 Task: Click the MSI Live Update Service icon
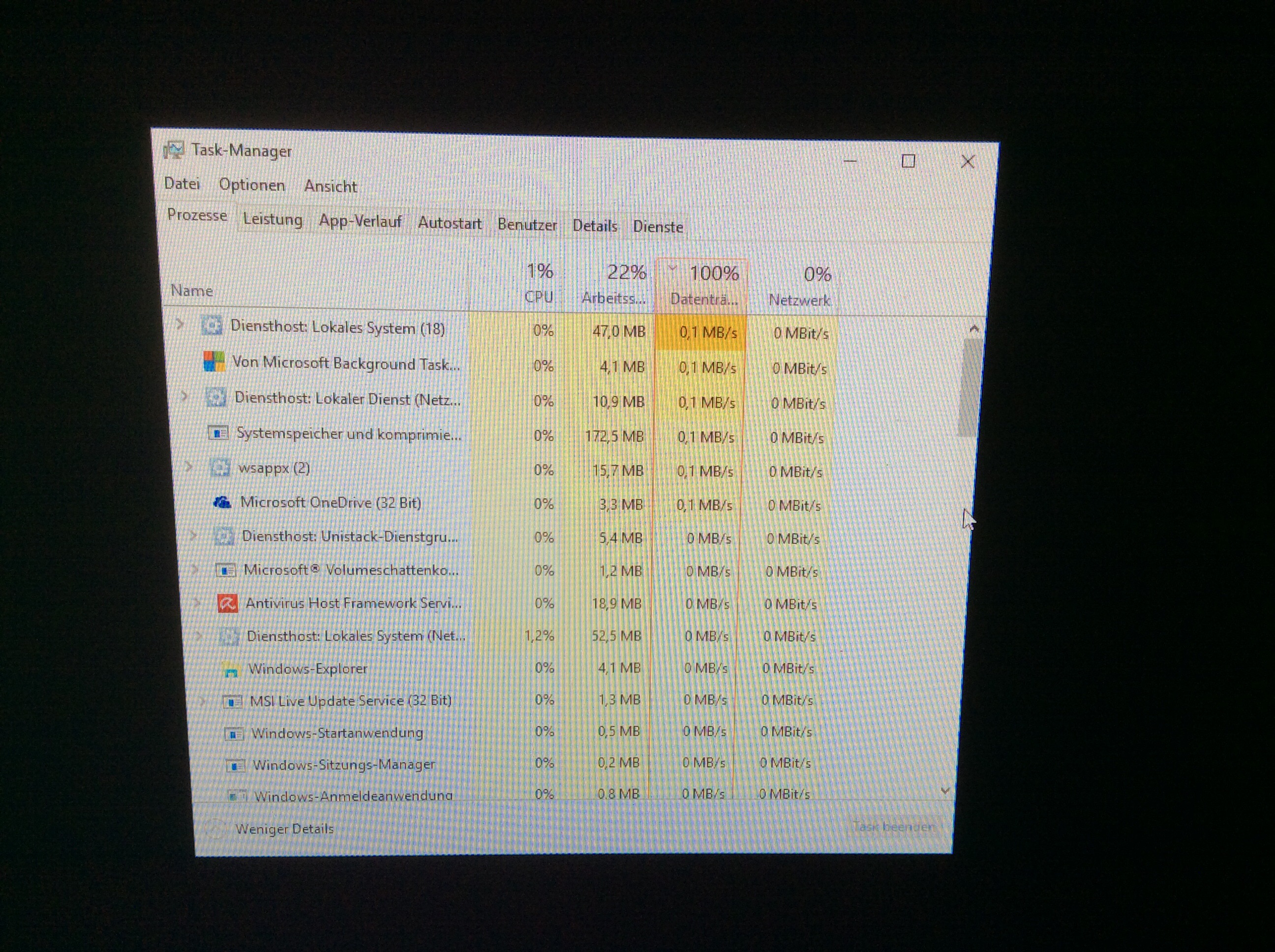[x=233, y=701]
